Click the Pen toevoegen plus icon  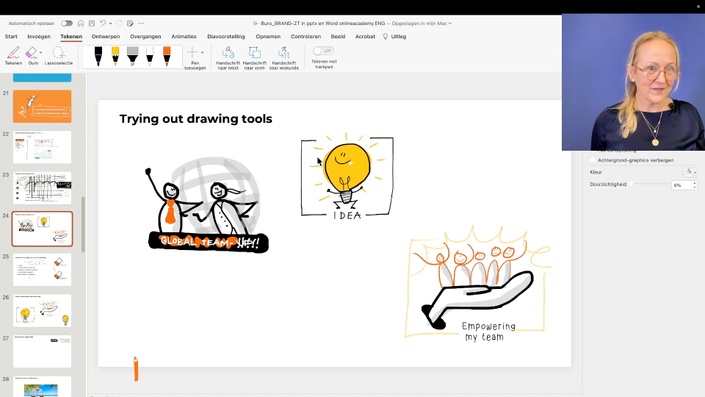point(192,53)
